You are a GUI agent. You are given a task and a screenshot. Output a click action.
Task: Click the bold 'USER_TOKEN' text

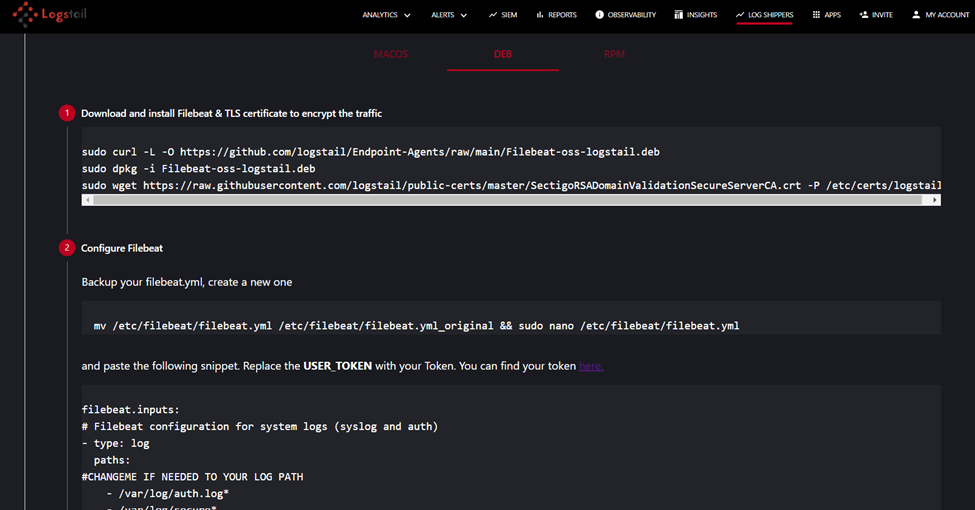click(338, 366)
